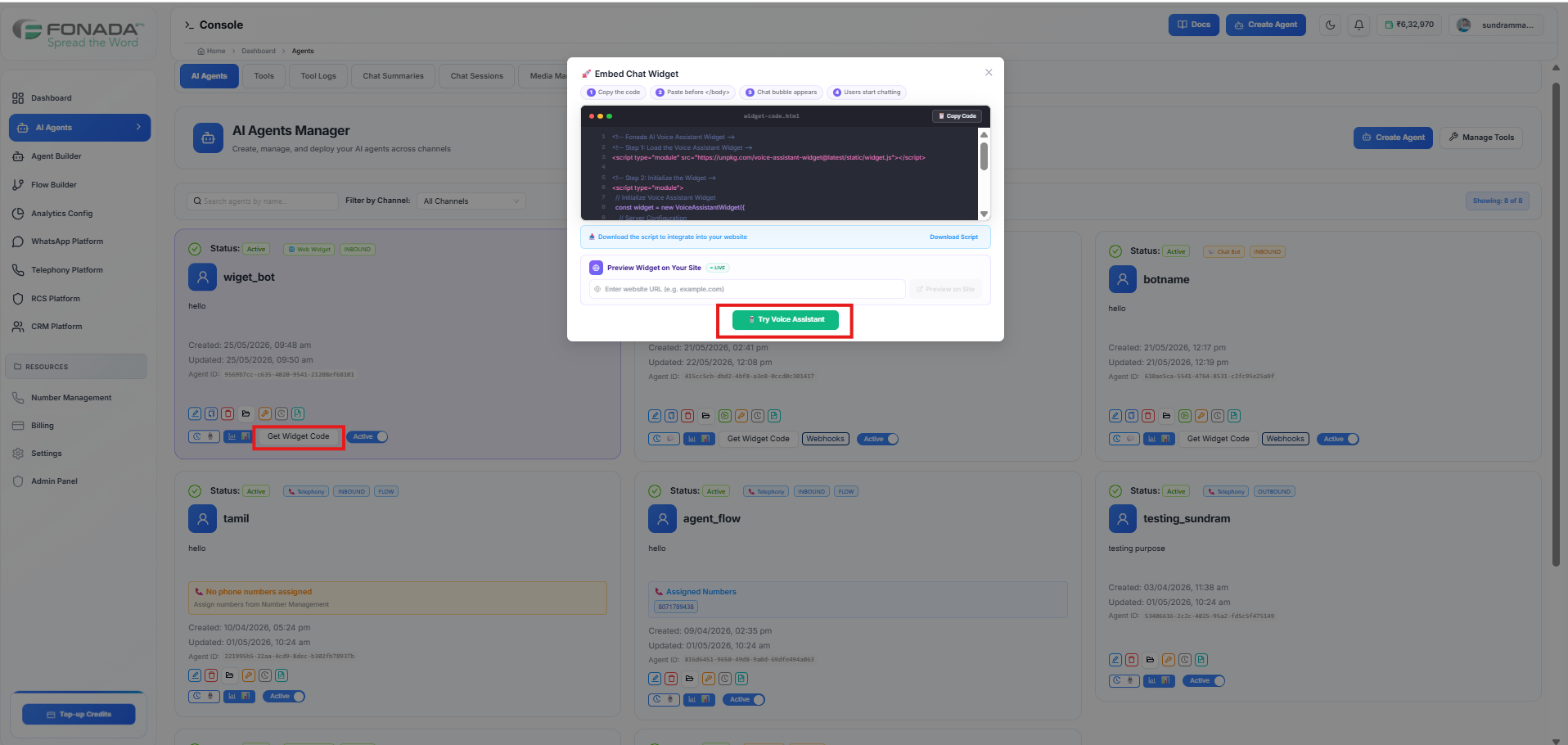This screenshot has width=1568, height=745.
Task: Click Create Agent in the Agents Manager header
Action: tap(1393, 138)
